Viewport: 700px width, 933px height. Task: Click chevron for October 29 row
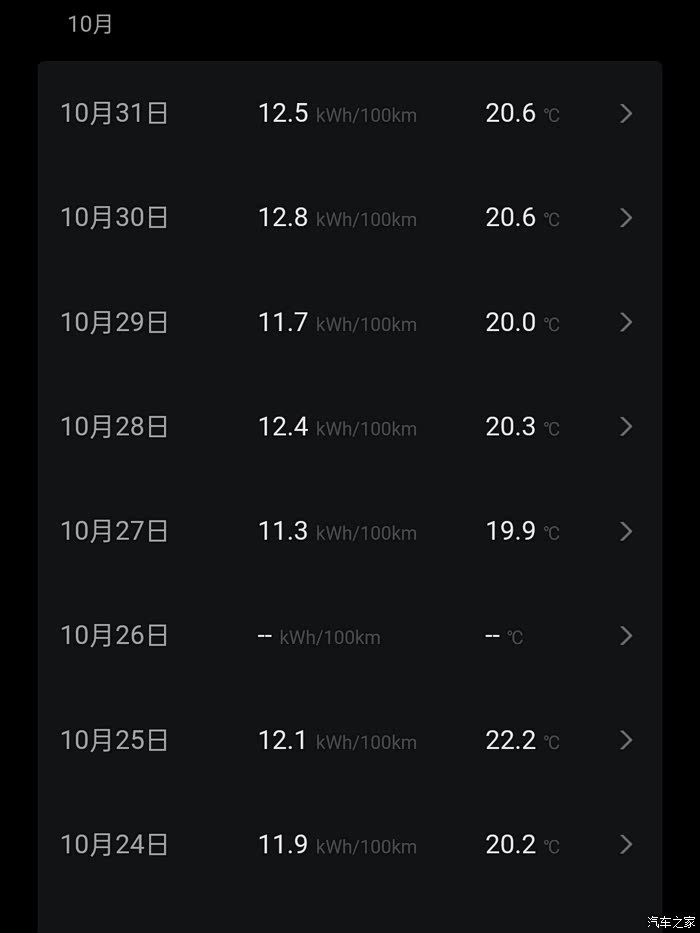pos(626,322)
